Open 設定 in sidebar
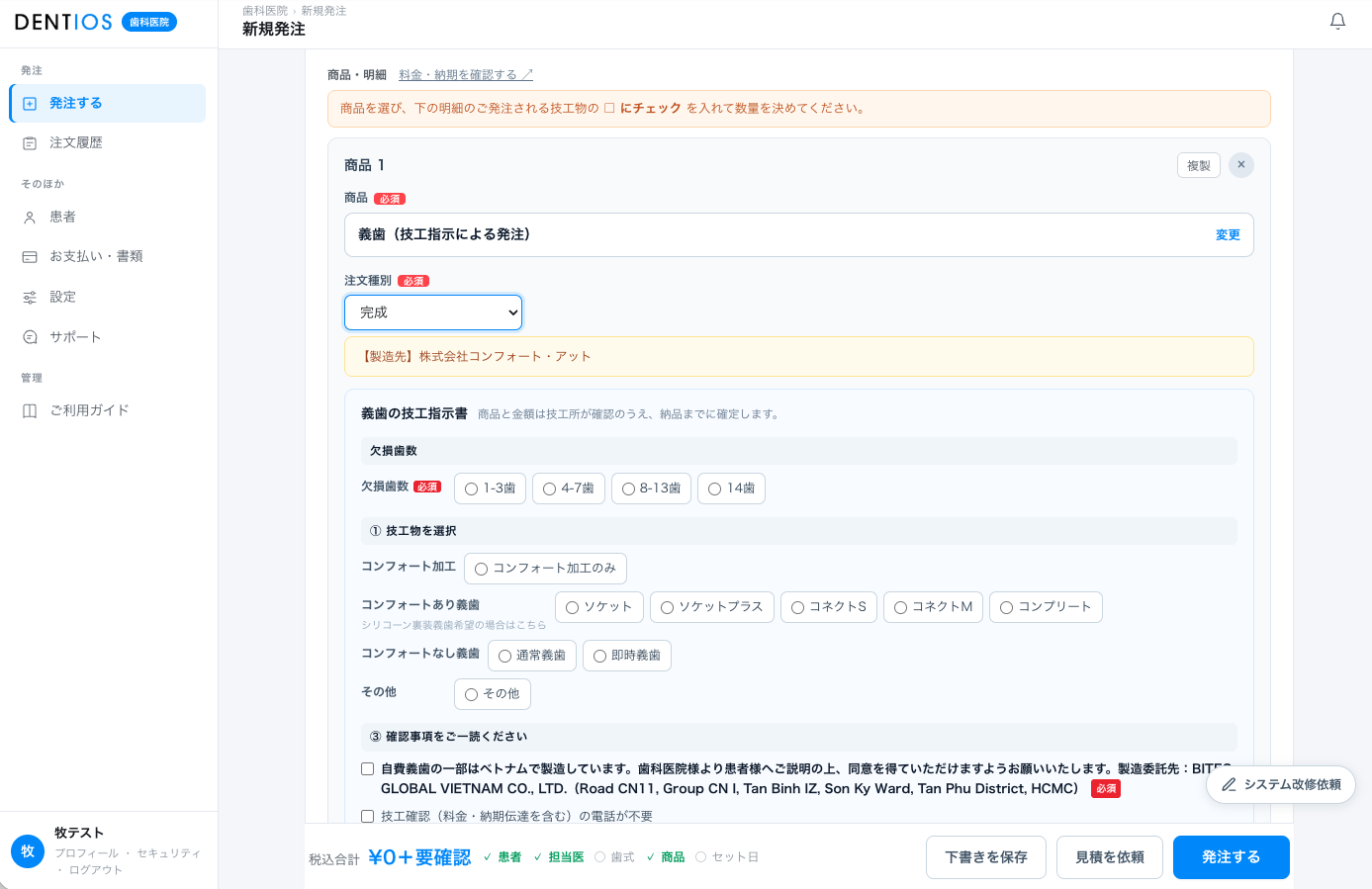1372x889 pixels. click(x=108, y=298)
